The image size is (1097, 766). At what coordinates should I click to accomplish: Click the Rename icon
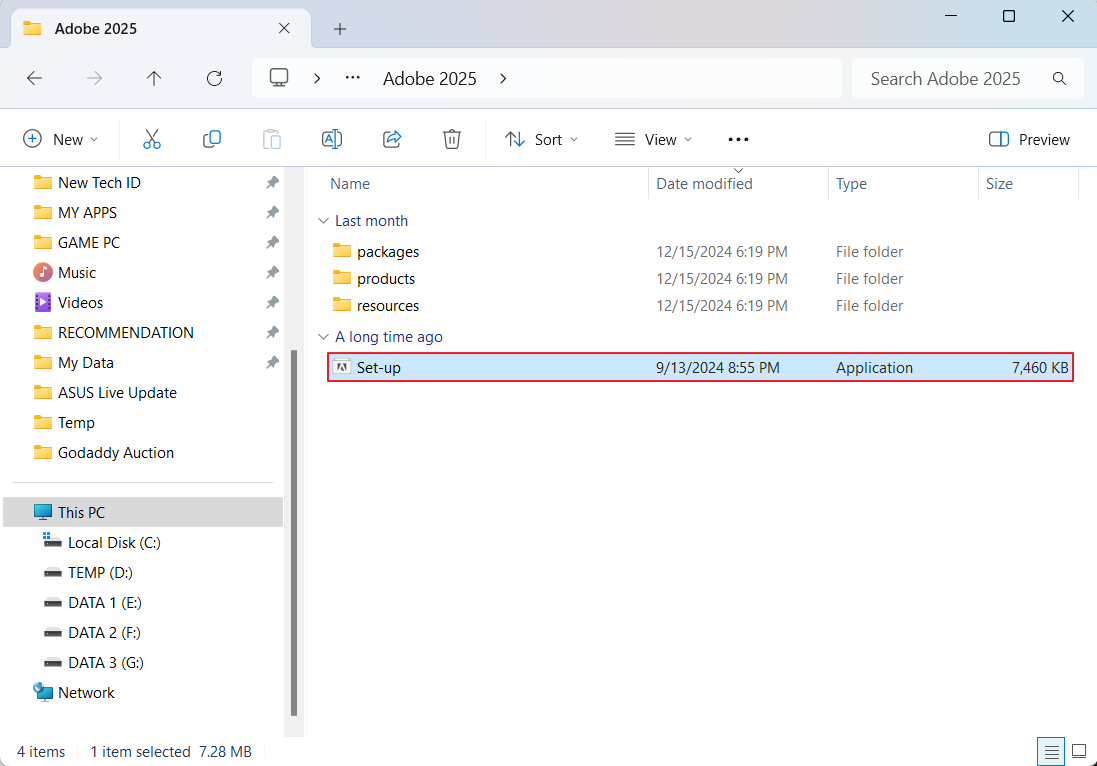[x=332, y=139]
